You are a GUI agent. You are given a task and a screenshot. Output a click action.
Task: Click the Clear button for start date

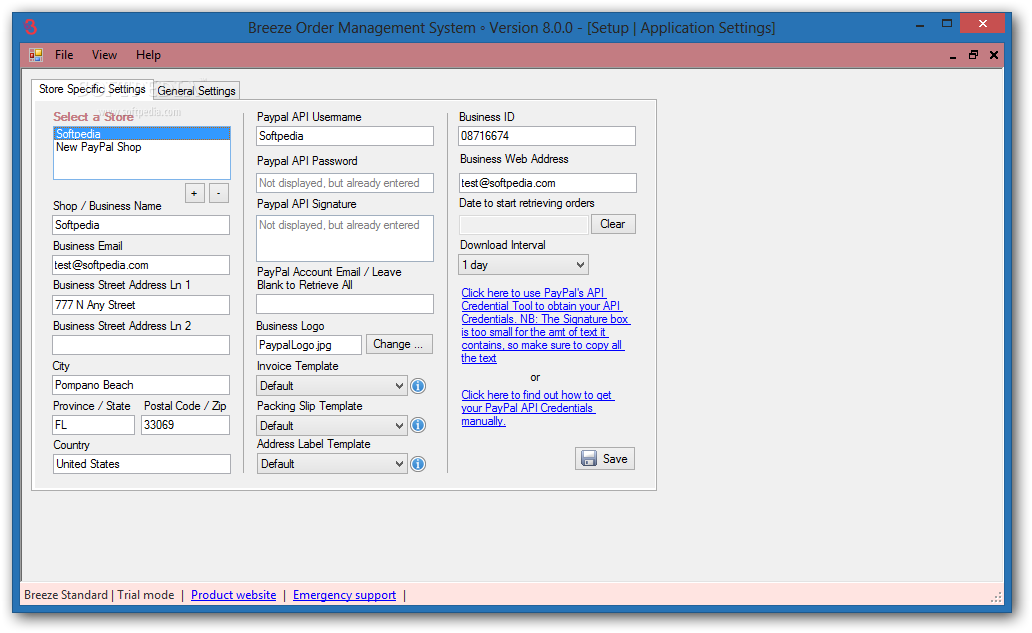[613, 224]
